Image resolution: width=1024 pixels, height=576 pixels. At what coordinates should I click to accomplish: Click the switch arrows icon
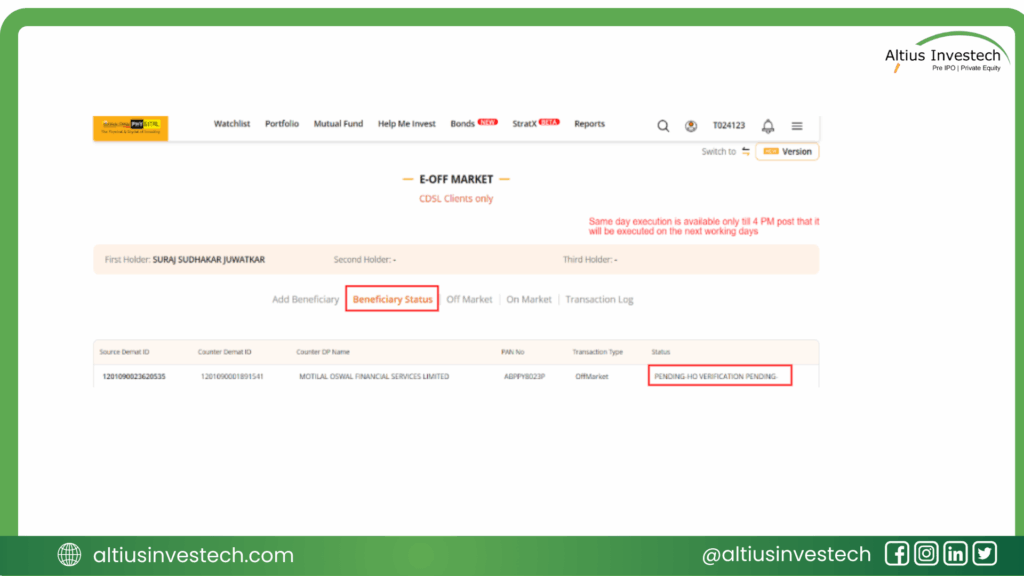click(746, 152)
